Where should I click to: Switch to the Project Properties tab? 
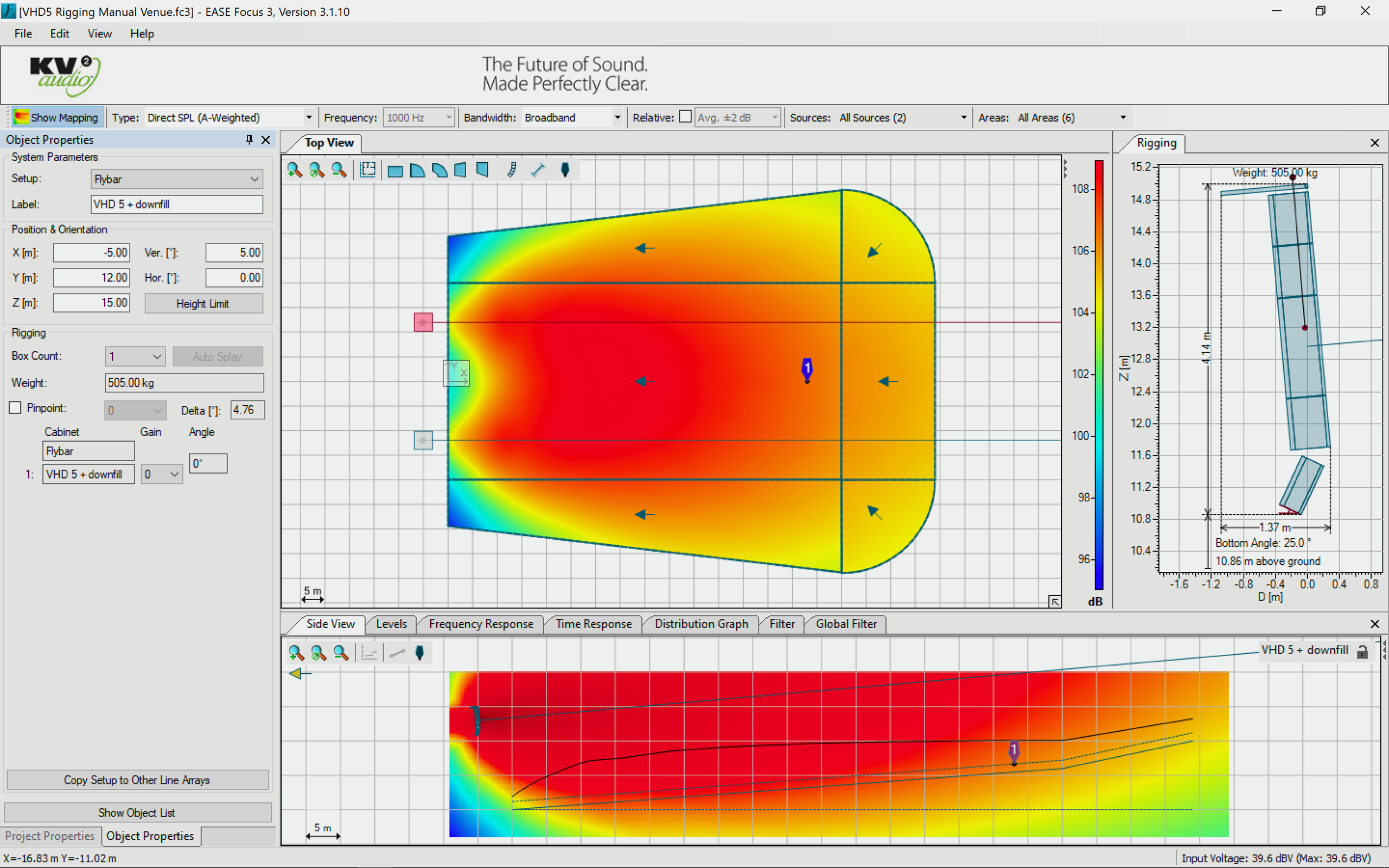[x=50, y=837]
